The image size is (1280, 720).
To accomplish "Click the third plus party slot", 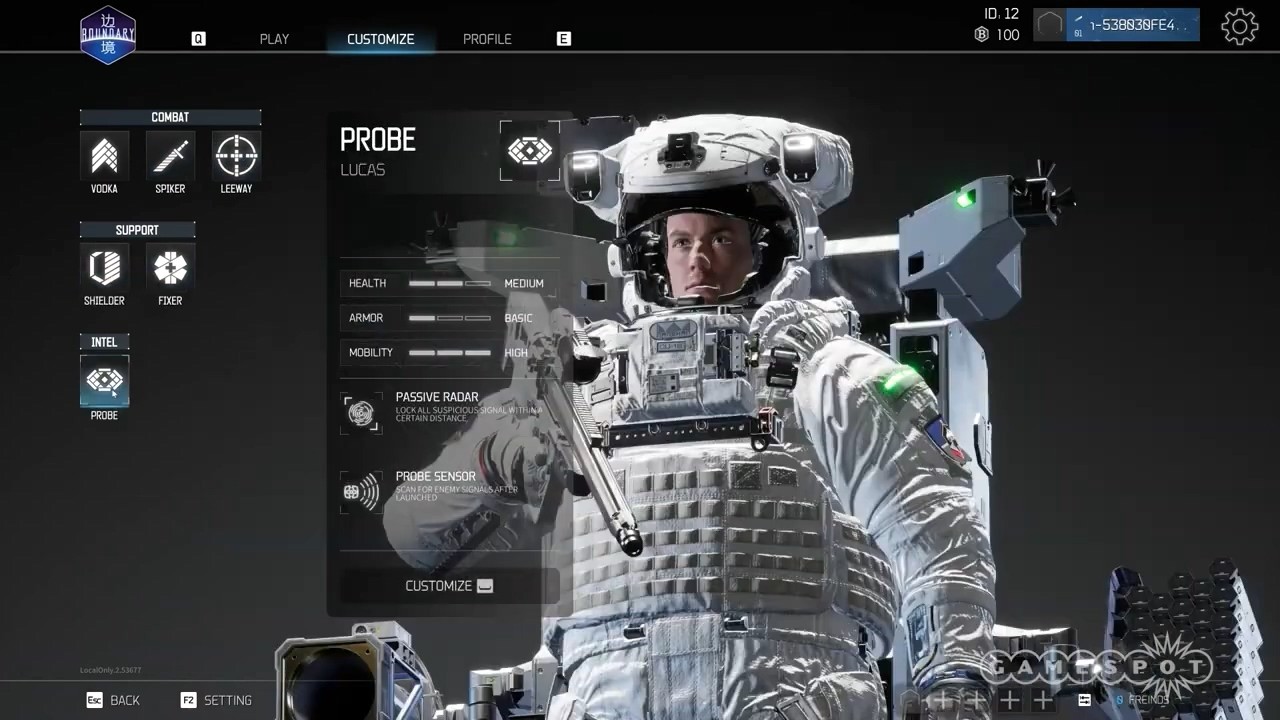I will click(1010, 700).
